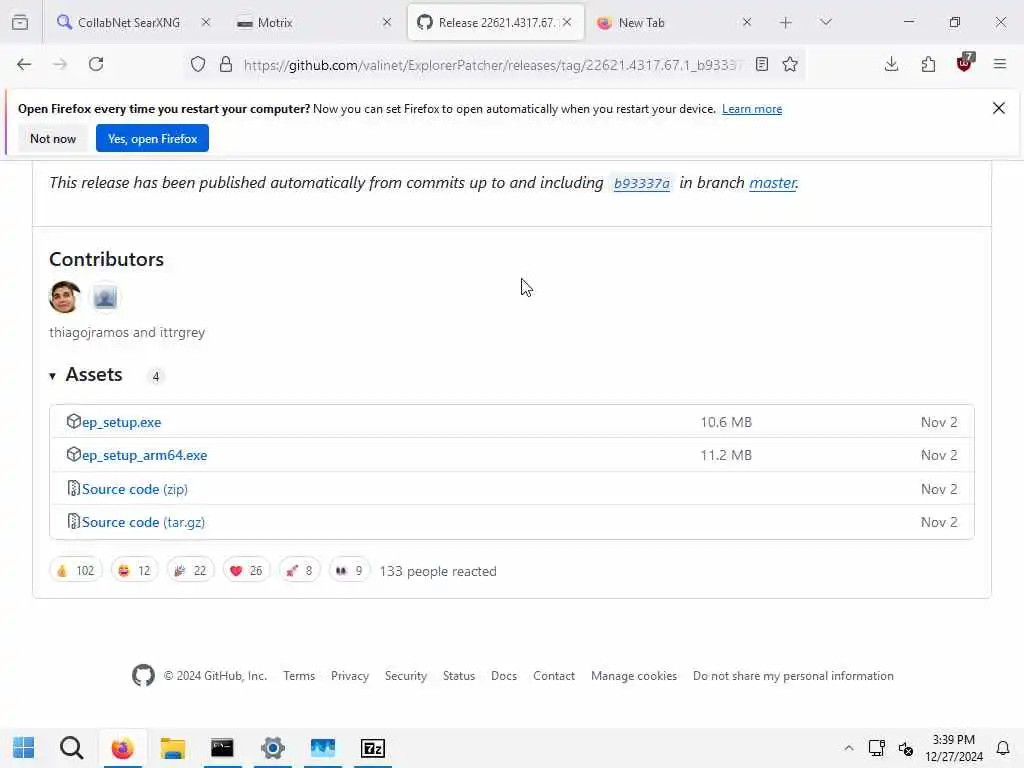1024x768 pixels.
Task: Toggle the rocket reaction 8
Action: (300, 571)
